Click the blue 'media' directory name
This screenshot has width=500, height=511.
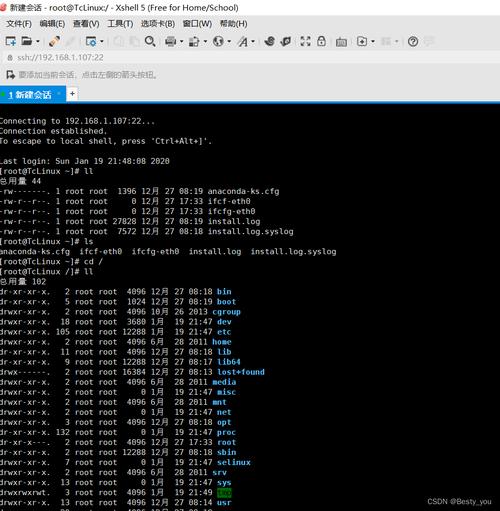coord(224,382)
